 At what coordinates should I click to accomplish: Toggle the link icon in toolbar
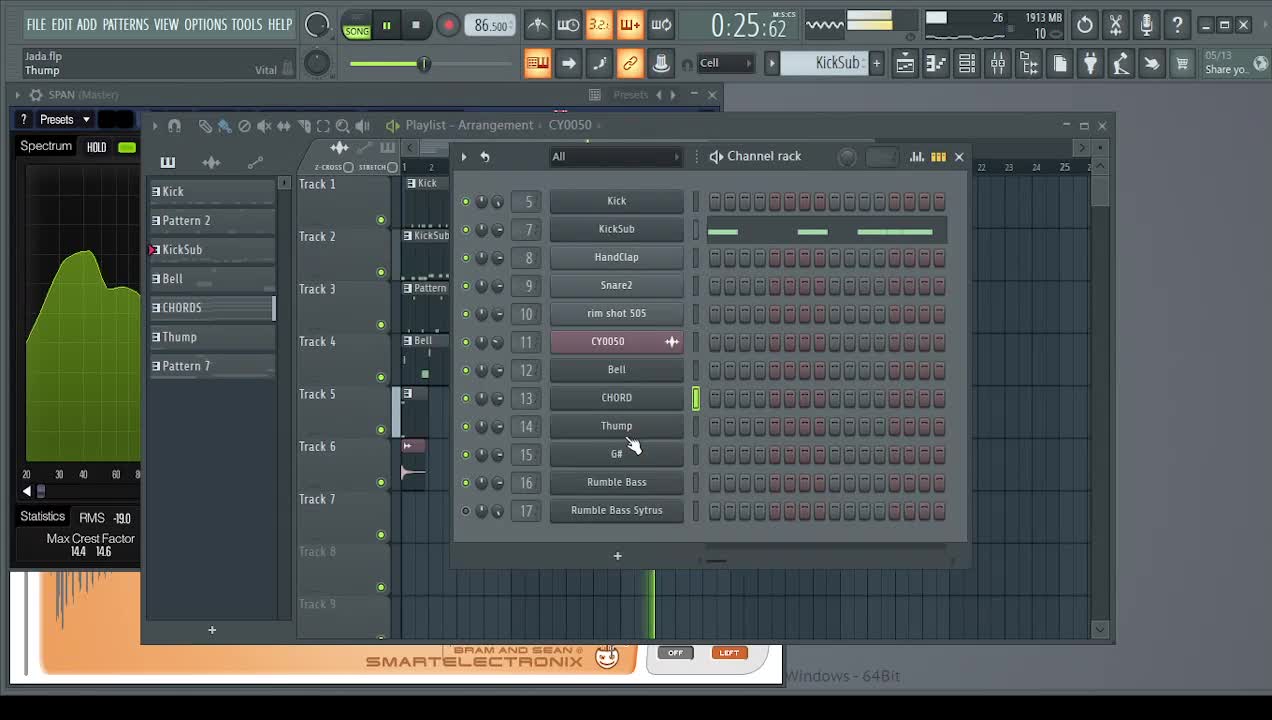[x=630, y=63]
